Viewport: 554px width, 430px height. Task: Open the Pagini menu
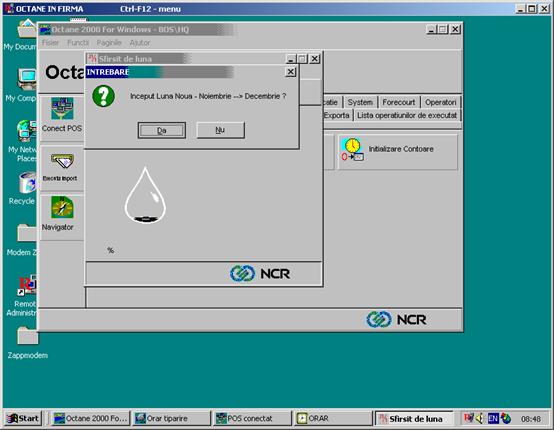coord(109,43)
